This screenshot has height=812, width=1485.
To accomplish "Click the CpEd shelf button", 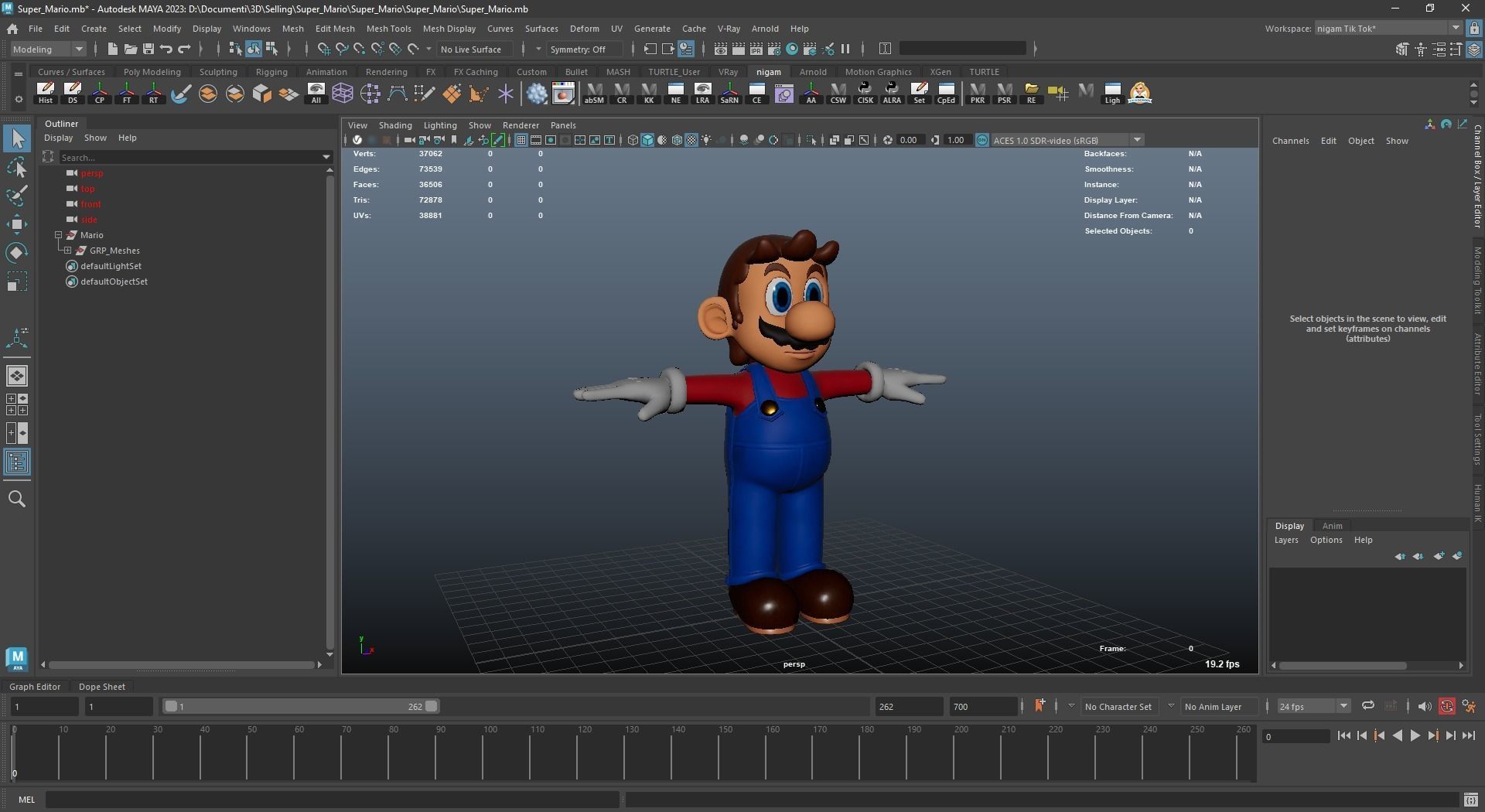I will click(946, 93).
